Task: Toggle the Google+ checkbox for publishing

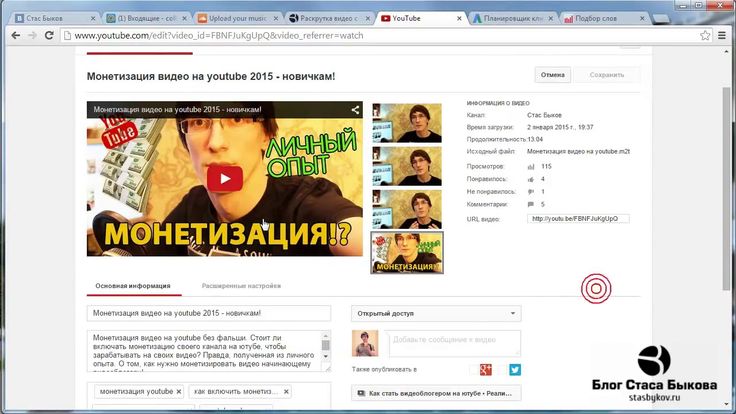Action: (x=473, y=369)
